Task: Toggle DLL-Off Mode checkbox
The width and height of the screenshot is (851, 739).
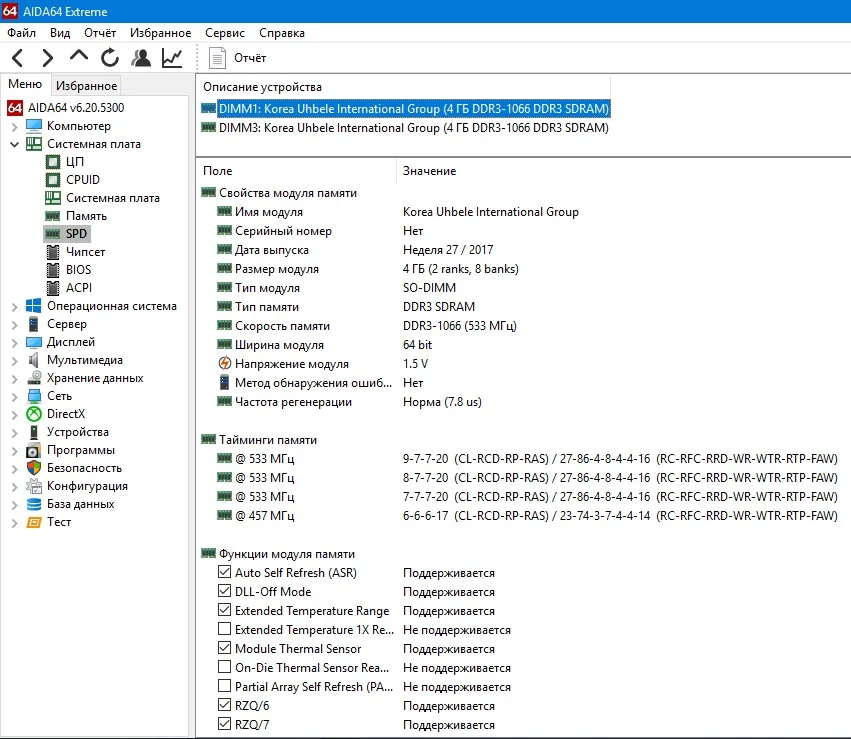Action: coord(224,591)
